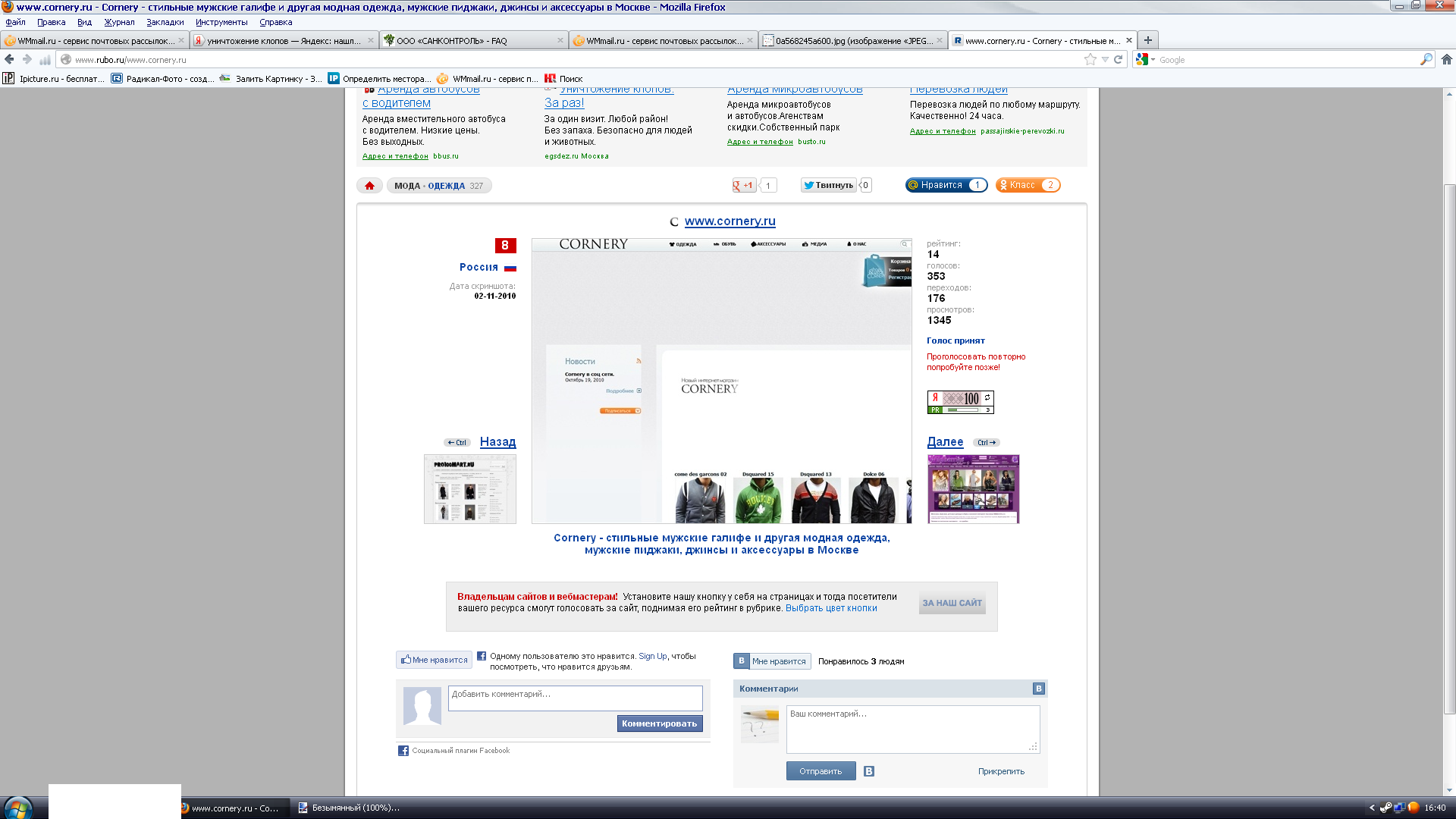Click the small VK icon beside 'Отправить'
1456x819 pixels.
(869, 771)
